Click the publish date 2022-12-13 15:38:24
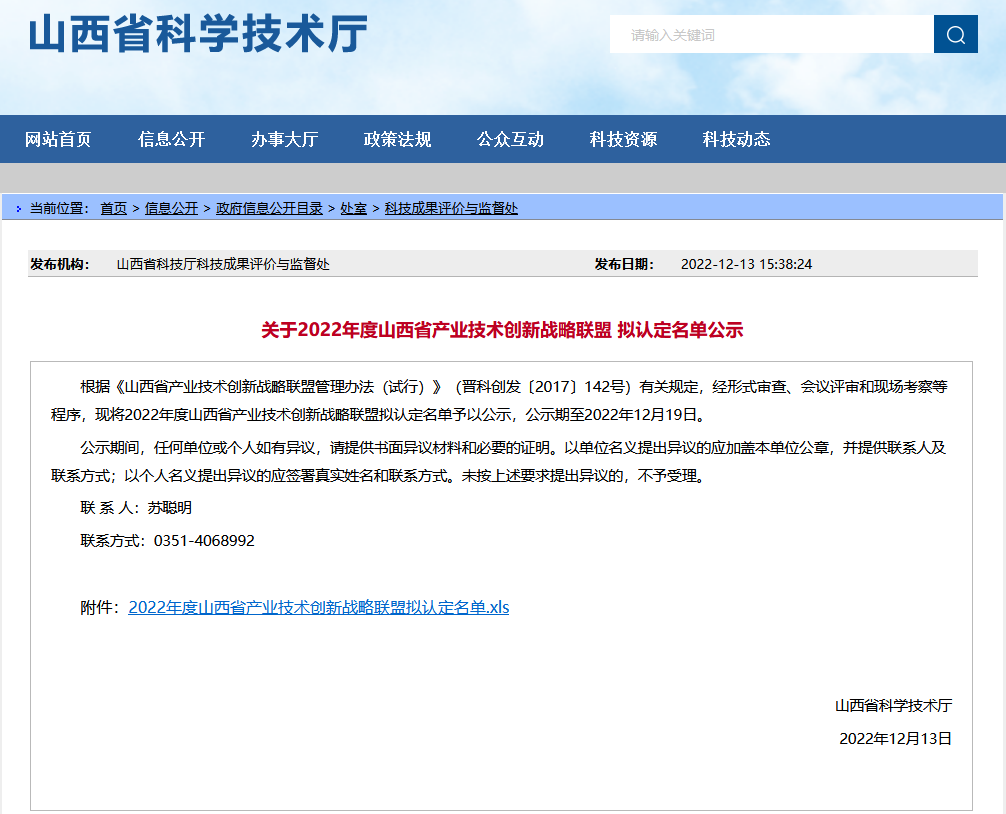This screenshot has width=1006, height=814. click(746, 264)
